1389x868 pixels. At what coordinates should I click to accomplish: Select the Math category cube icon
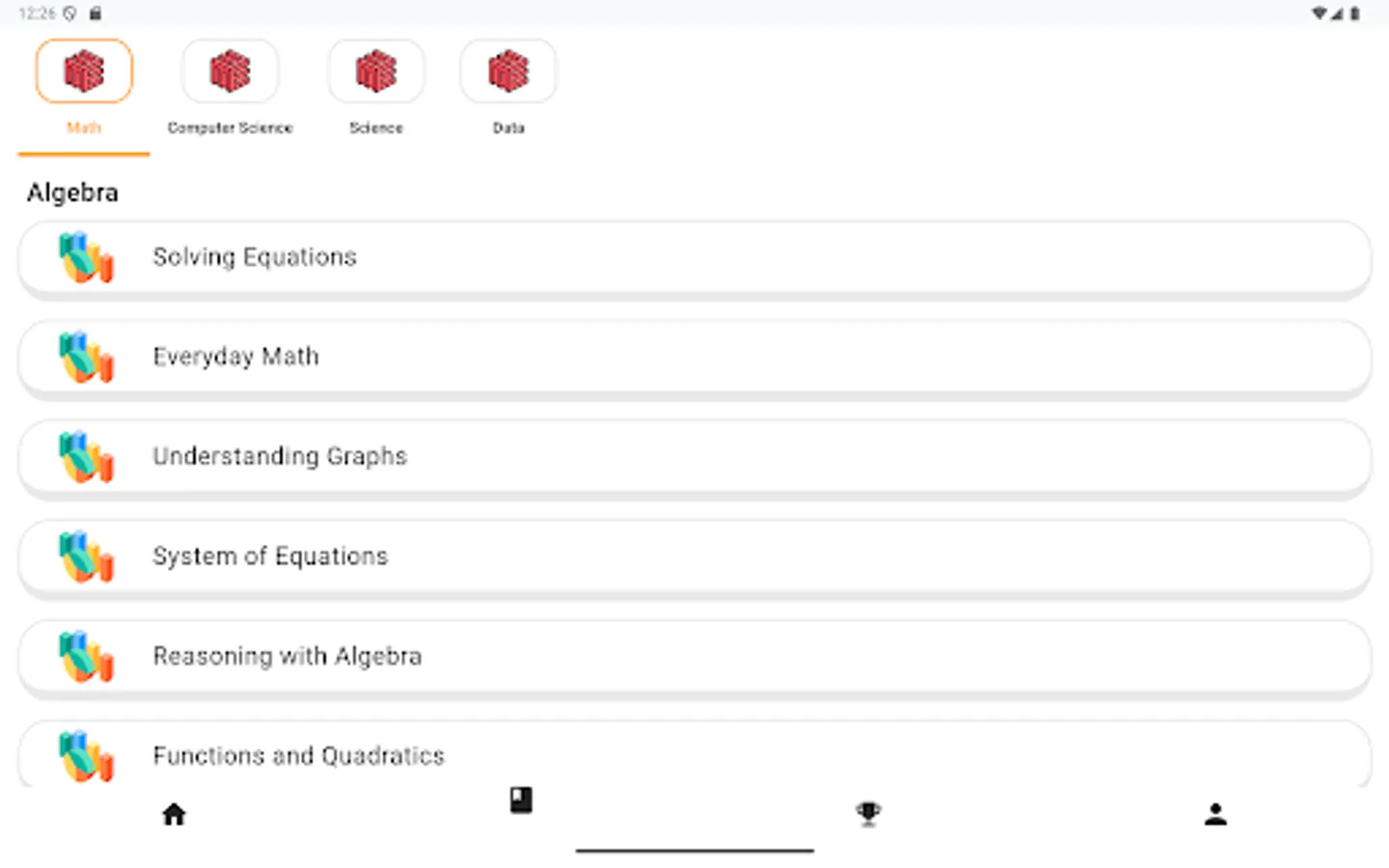point(84,71)
